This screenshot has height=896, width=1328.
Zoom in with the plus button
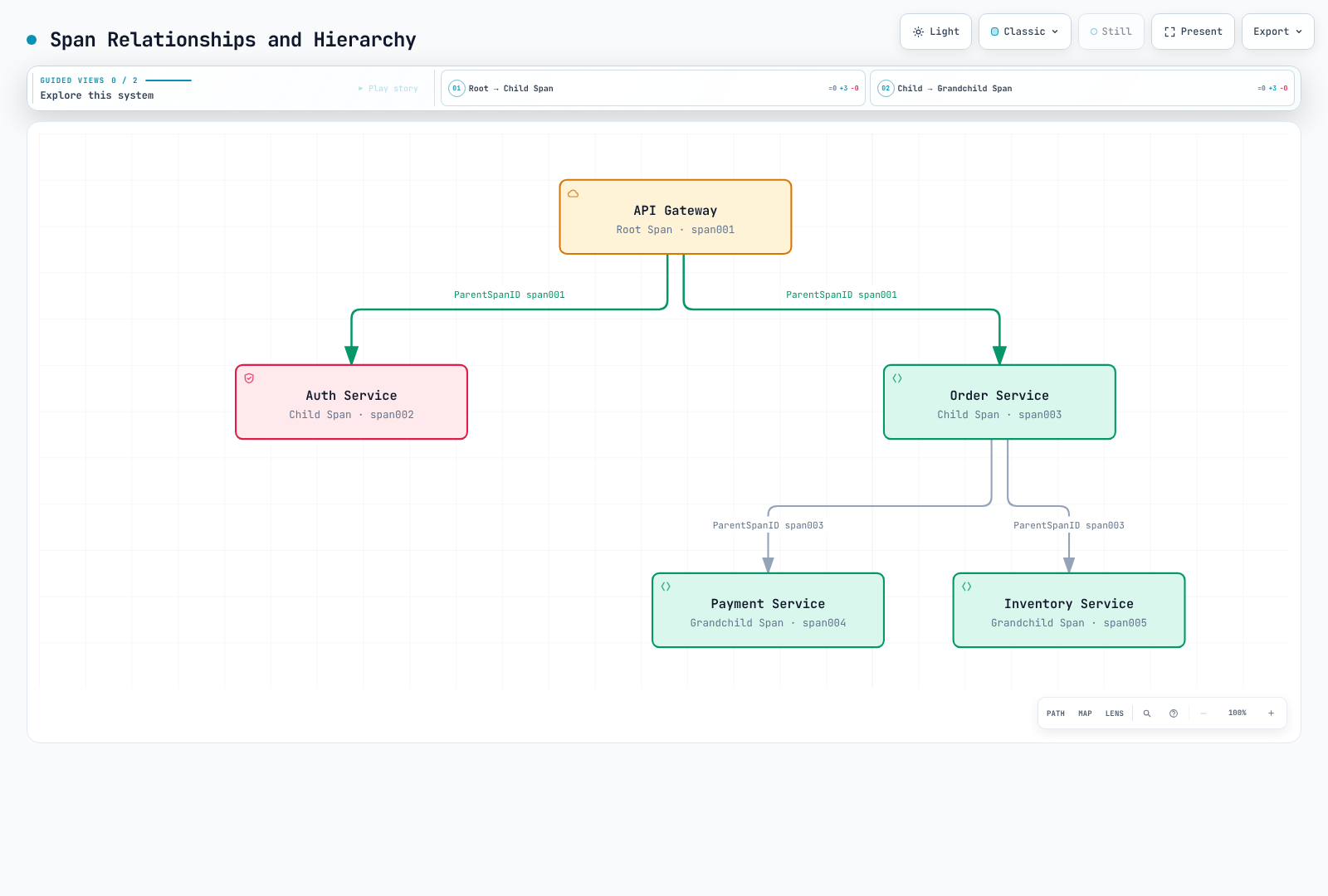(1271, 713)
